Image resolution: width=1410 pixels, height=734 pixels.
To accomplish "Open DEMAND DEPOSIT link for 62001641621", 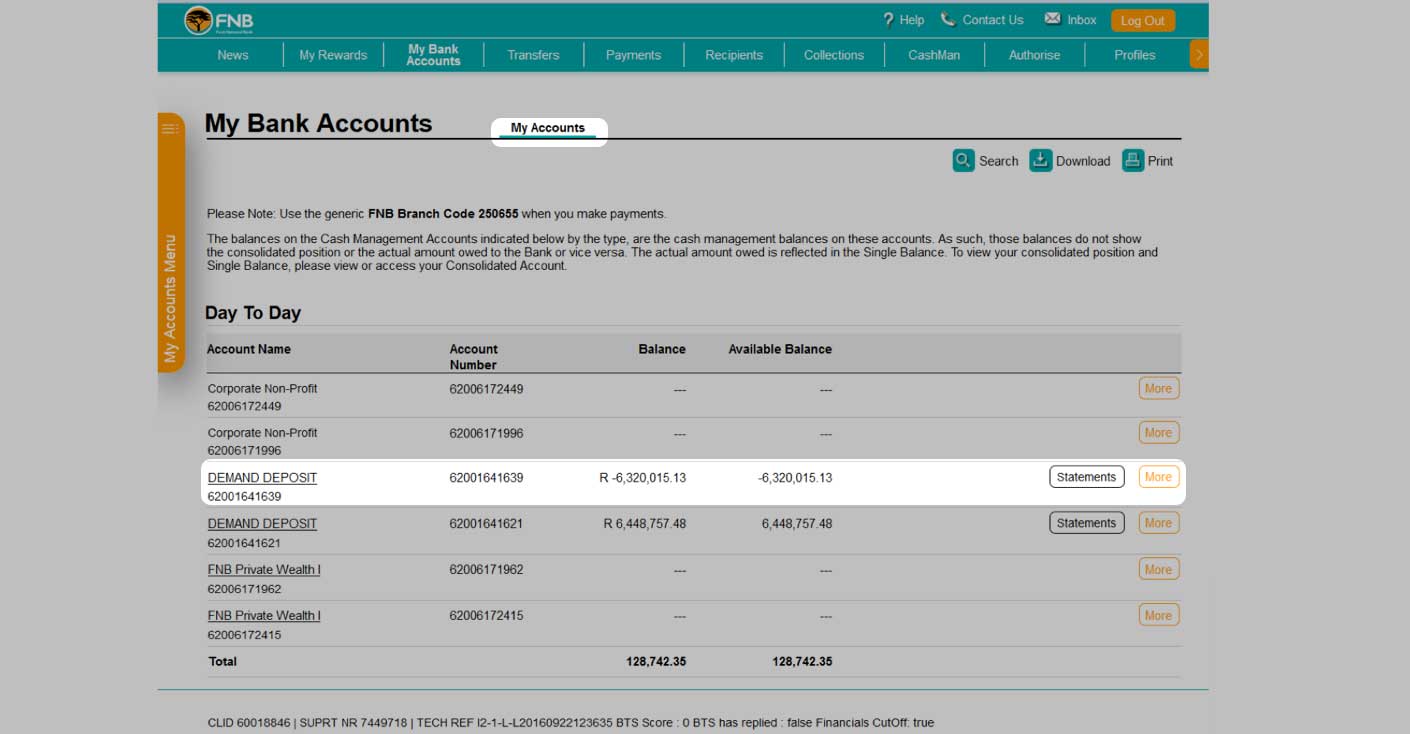I will click(262, 524).
